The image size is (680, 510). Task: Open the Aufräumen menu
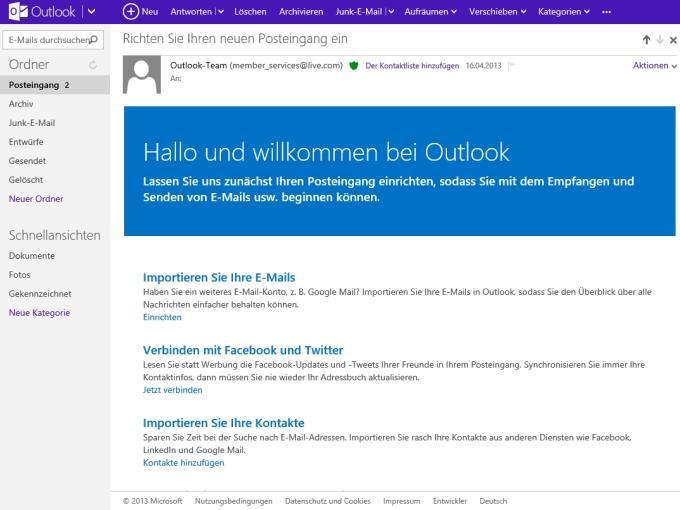(431, 12)
